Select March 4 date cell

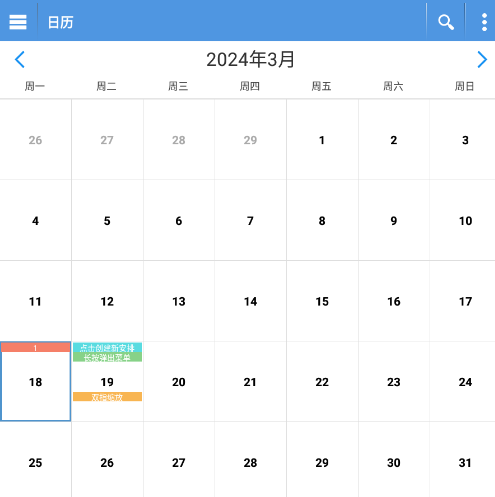click(x=35, y=220)
